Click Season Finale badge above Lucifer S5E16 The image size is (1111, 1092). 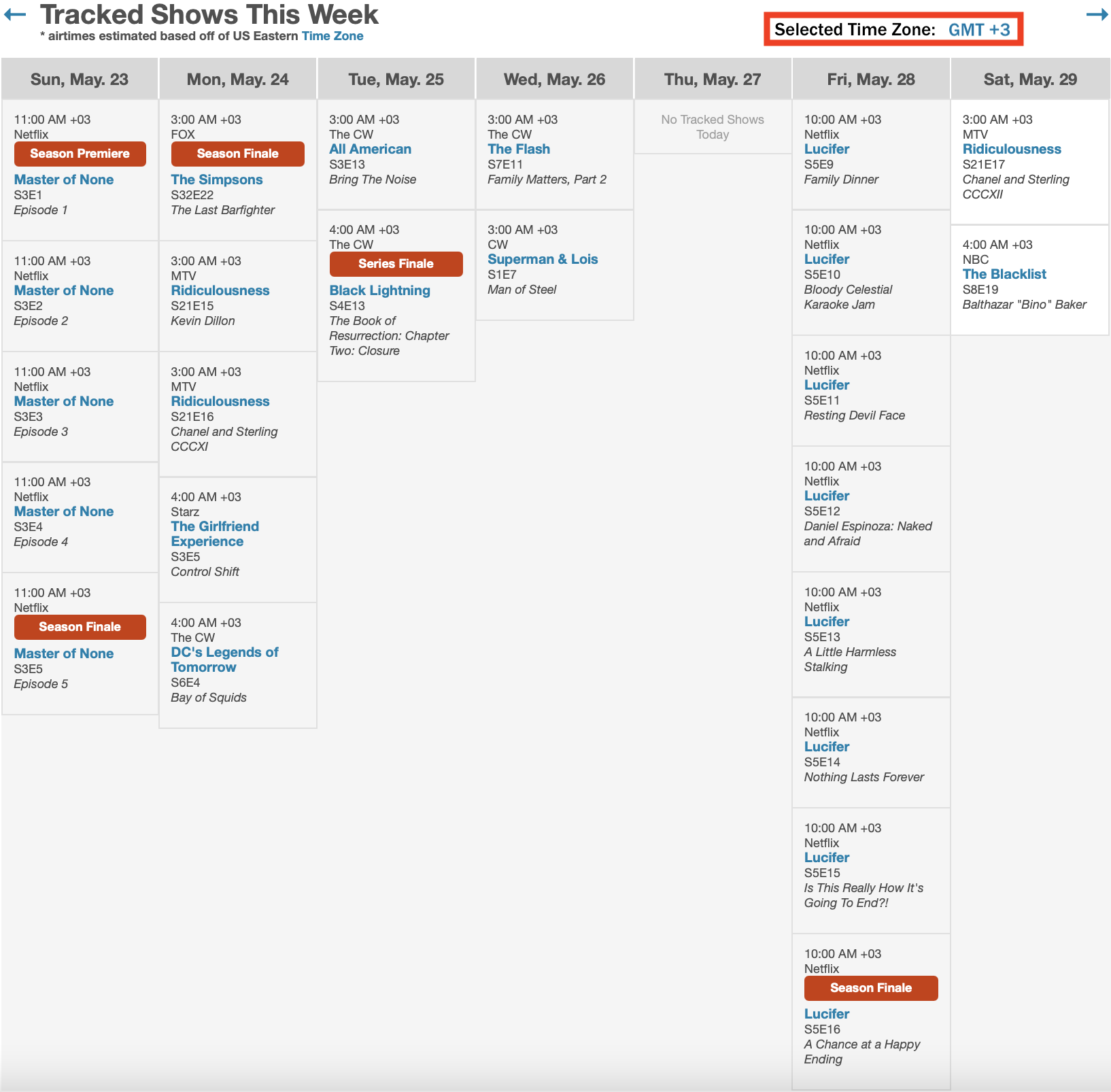(870, 988)
